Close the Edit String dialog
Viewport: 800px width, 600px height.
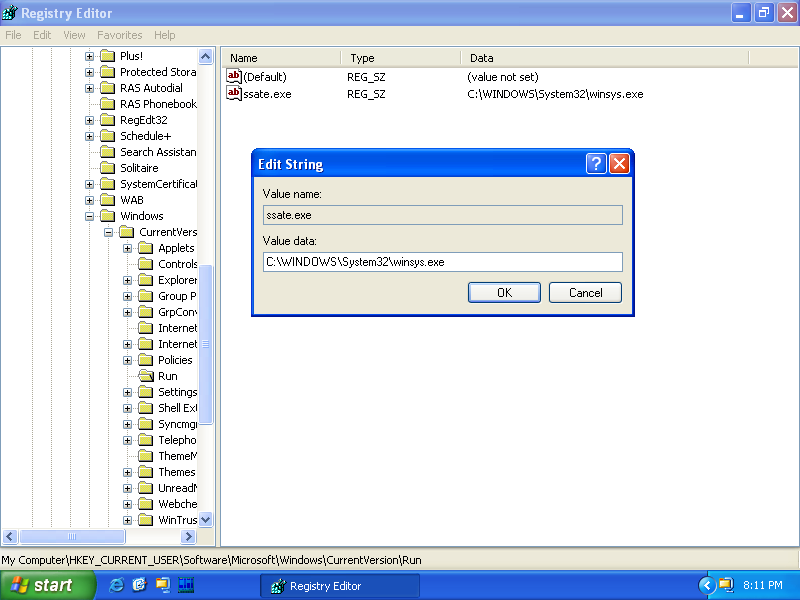pyautogui.click(x=619, y=164)
